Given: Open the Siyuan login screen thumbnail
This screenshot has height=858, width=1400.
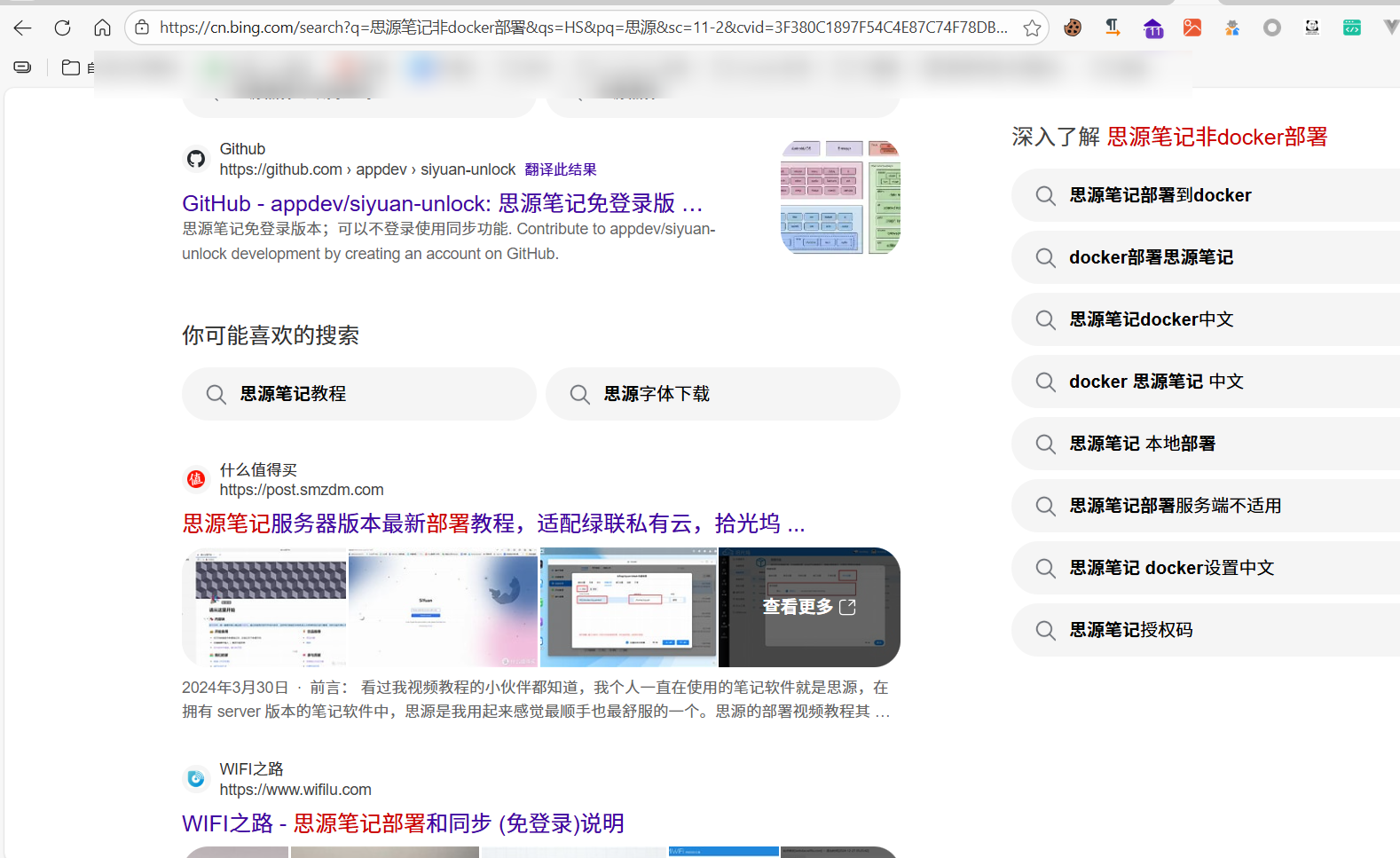Looking at the screenshot, I should (444, 608).
